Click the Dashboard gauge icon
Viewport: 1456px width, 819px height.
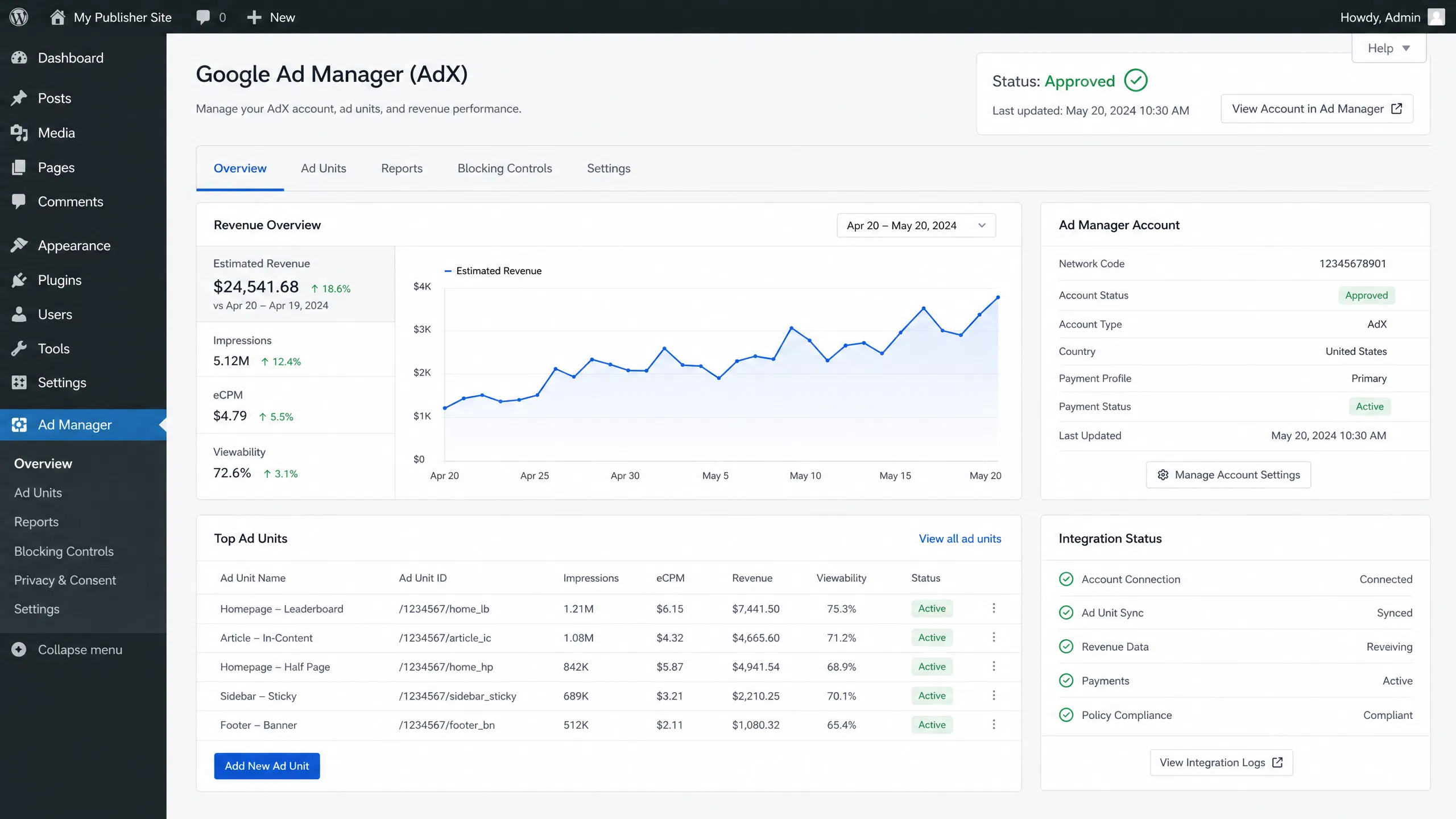coord(19,57)
